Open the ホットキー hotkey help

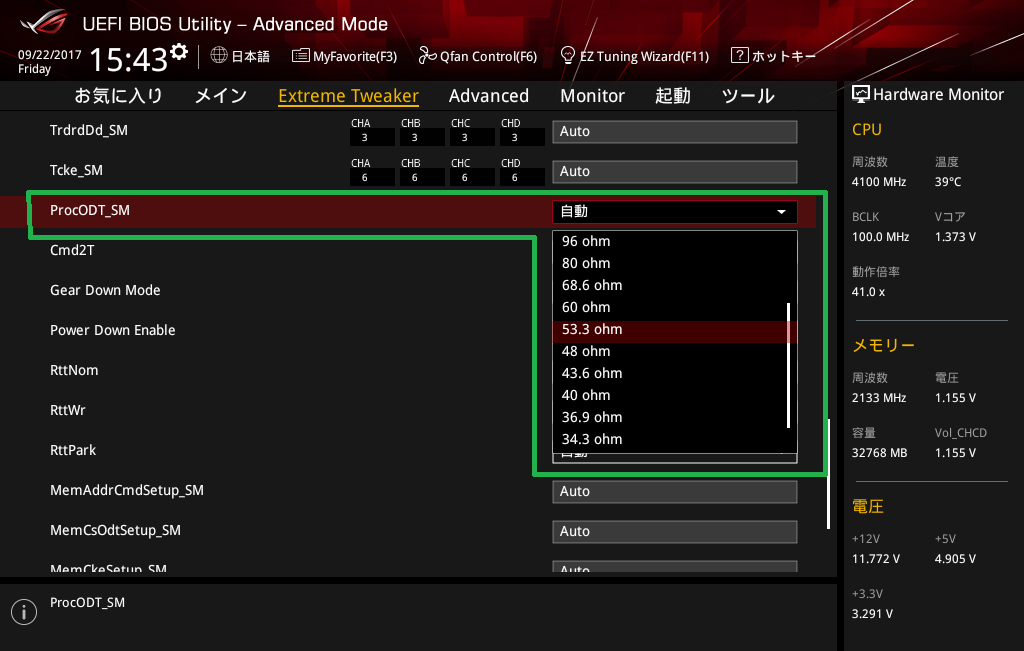coord(773,56)
